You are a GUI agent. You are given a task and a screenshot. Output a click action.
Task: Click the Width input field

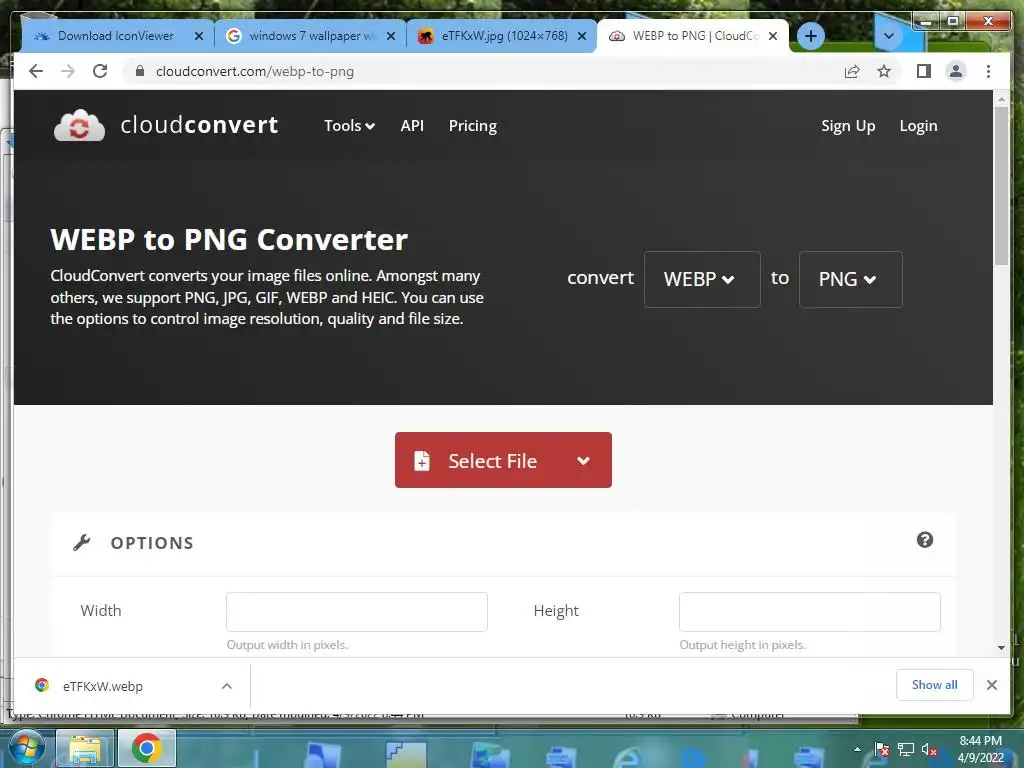(x=357, y=612)
